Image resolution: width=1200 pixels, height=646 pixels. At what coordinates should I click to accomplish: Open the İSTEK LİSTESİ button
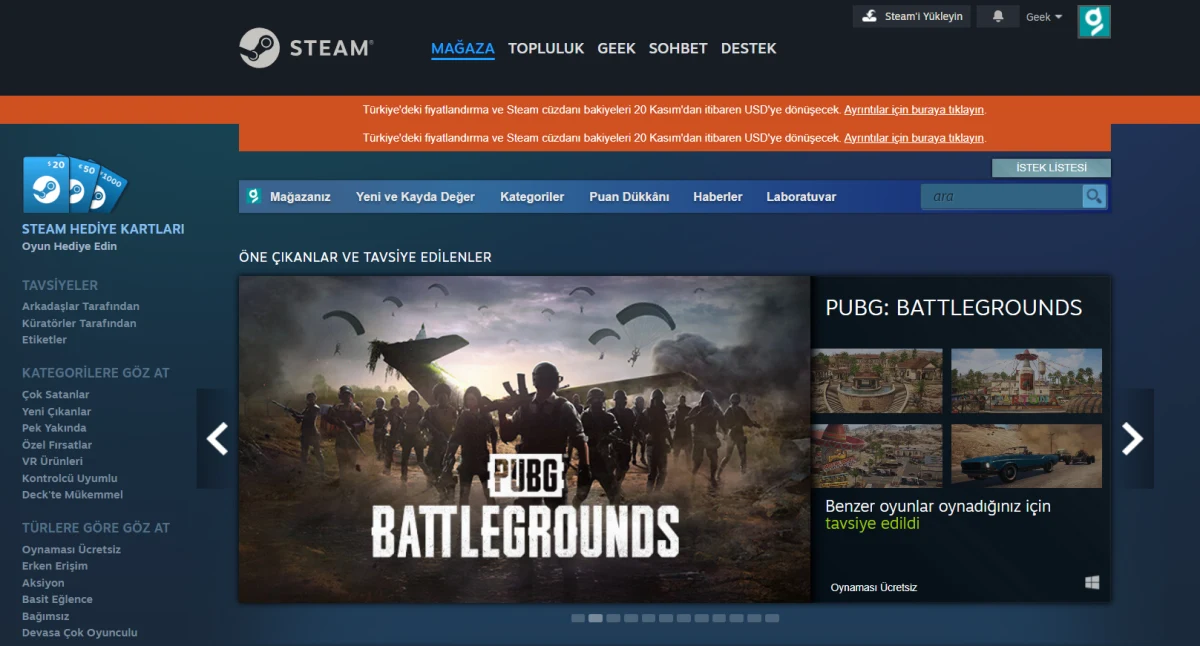(1051, 168)
